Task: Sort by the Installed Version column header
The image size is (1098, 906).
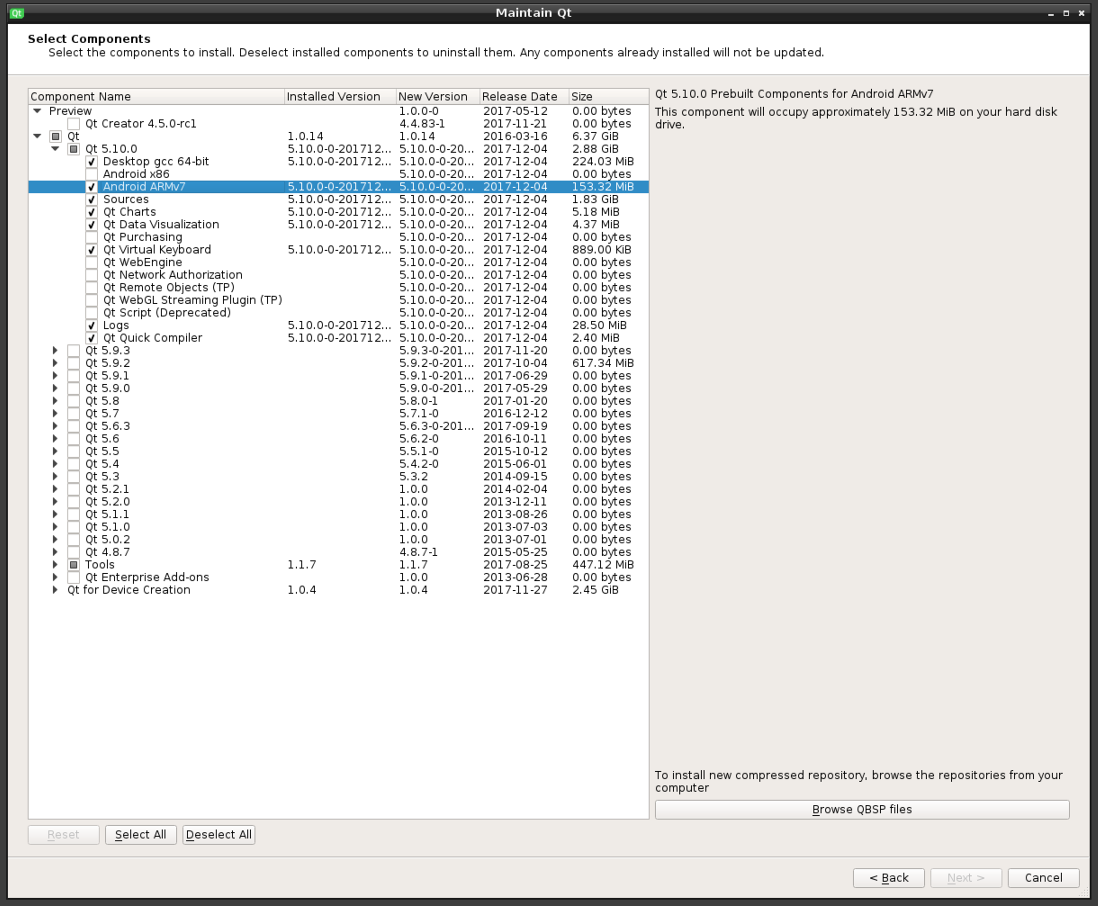Action: [x=340, y=97]
